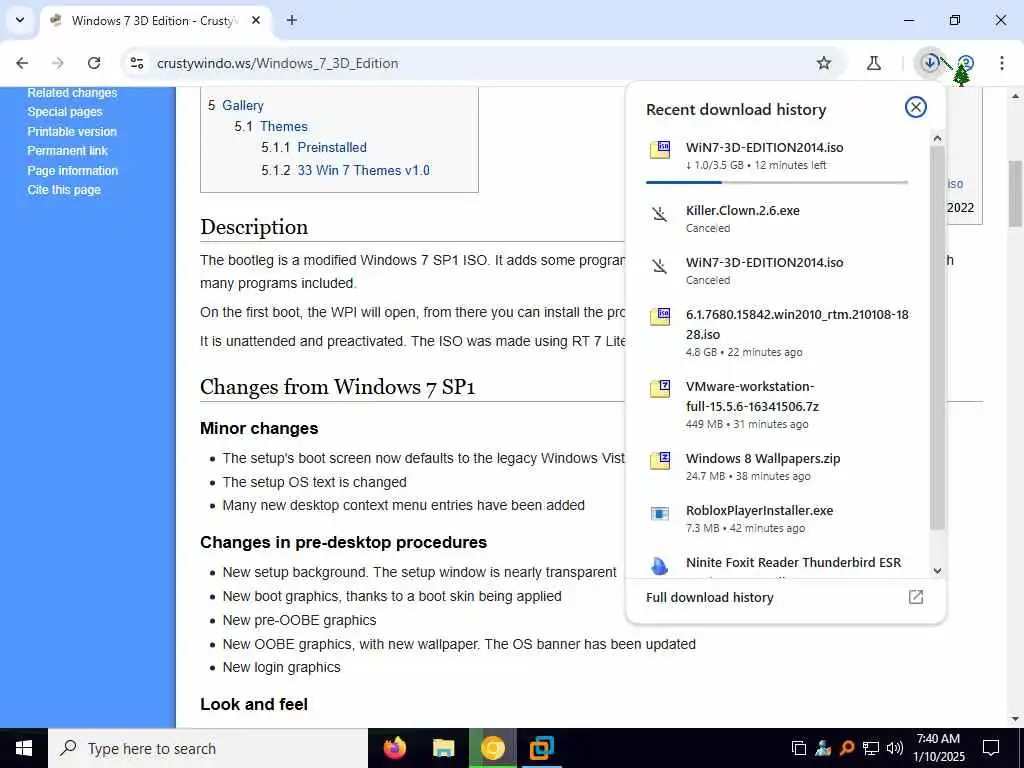Viewport: 1024px width, 768px height.
Task: Select the Windows 8 Wallpapers.zip file name
Action: (763, 458)
